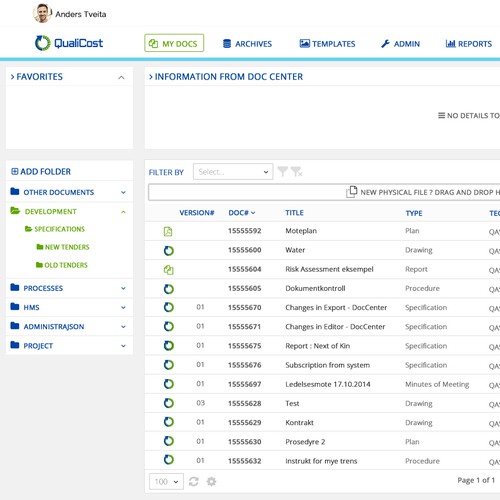Click the No Details list icon
500x500 pixels.
[x=441, y=115]
